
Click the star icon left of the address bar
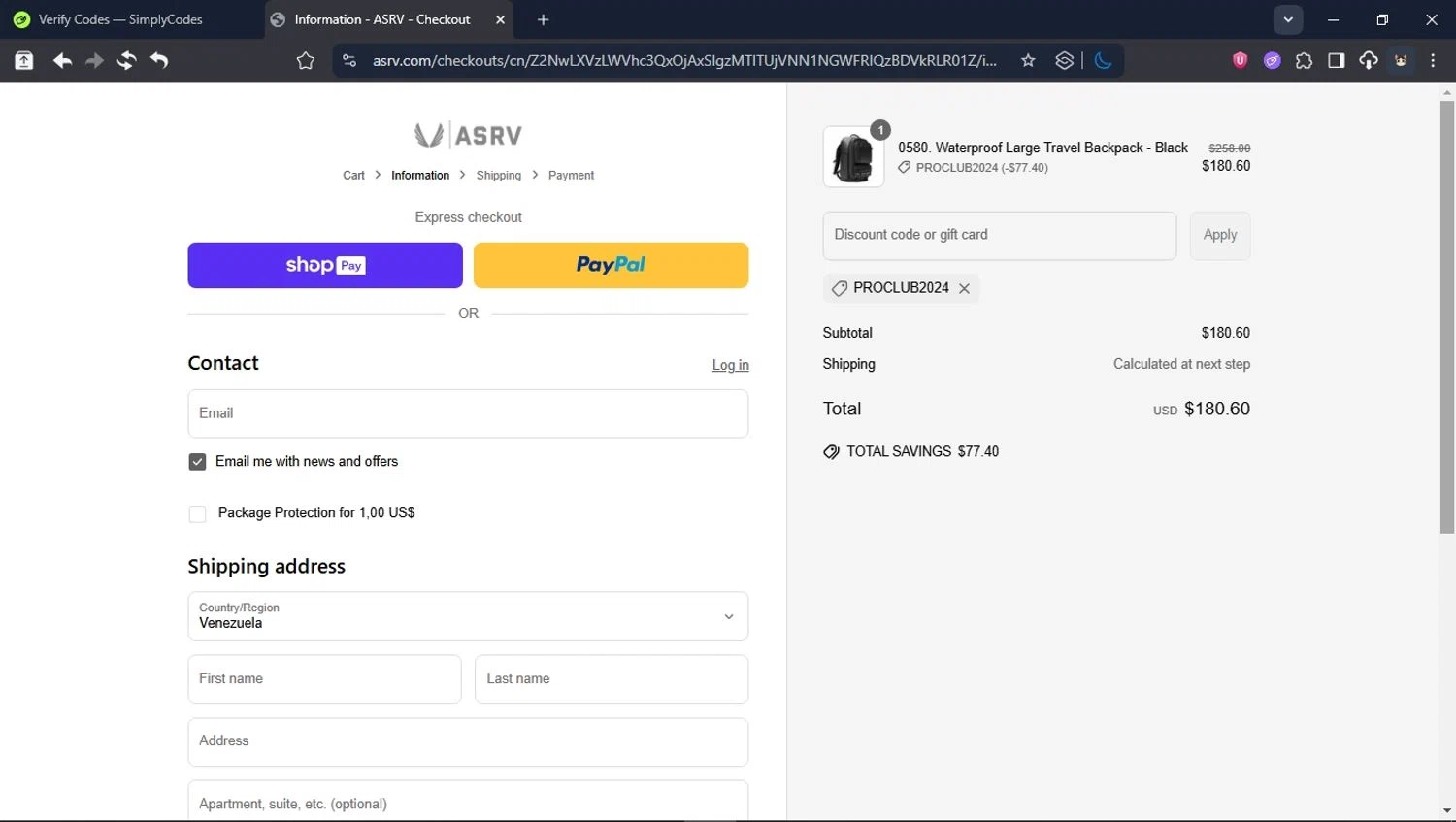[x=306, y=61]
